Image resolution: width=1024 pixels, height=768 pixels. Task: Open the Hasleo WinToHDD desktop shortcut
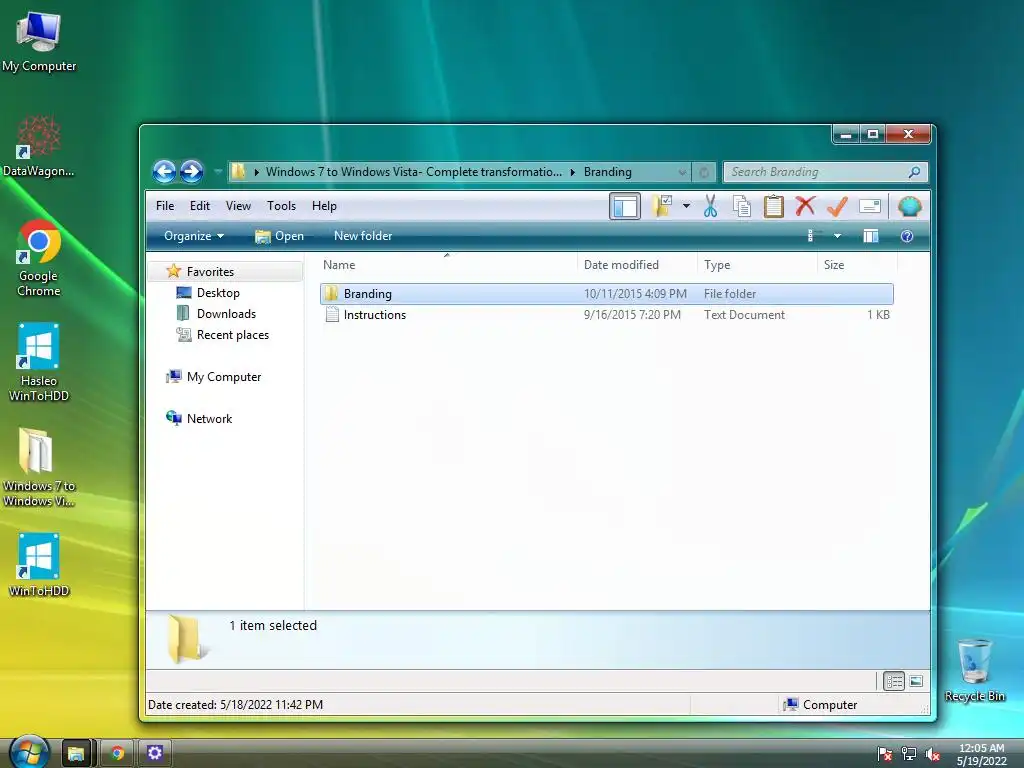[x=39, y=362]
